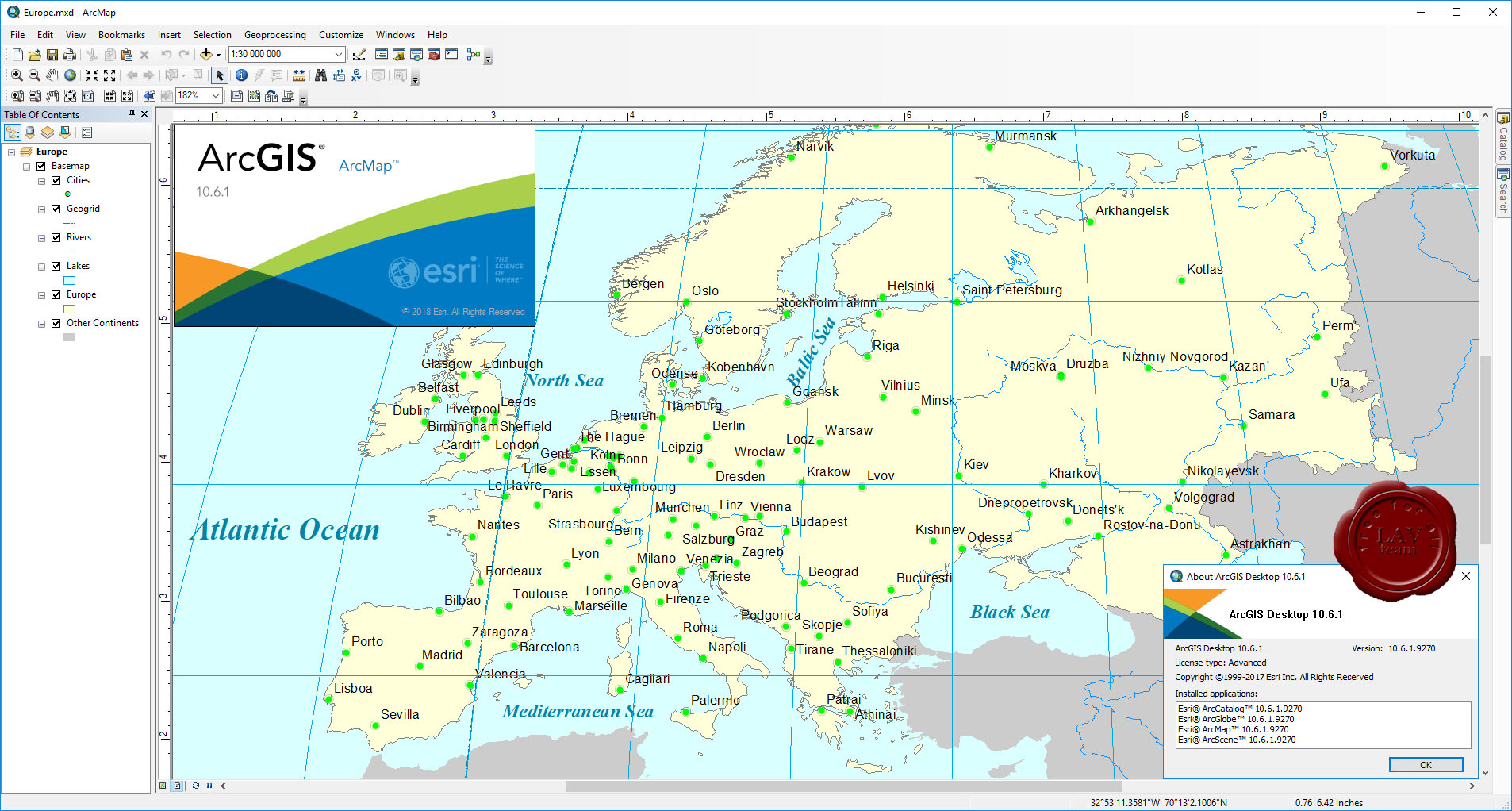Open the Go To XY tool
Viewport: 1512px width, 811px height.
[356, 75]
